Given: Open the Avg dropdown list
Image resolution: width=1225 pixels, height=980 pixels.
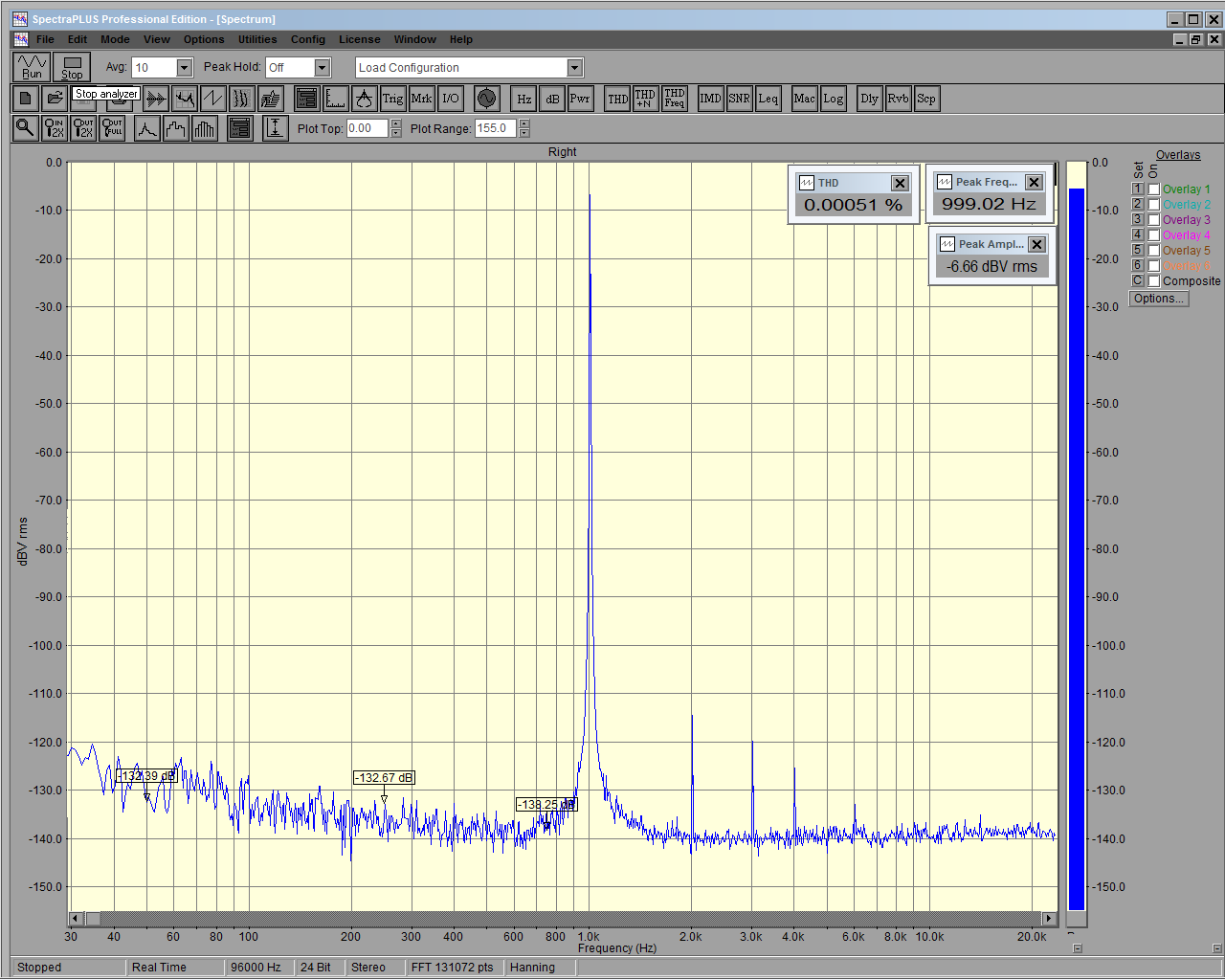Looking at the screenshot, I should point(184,67).
